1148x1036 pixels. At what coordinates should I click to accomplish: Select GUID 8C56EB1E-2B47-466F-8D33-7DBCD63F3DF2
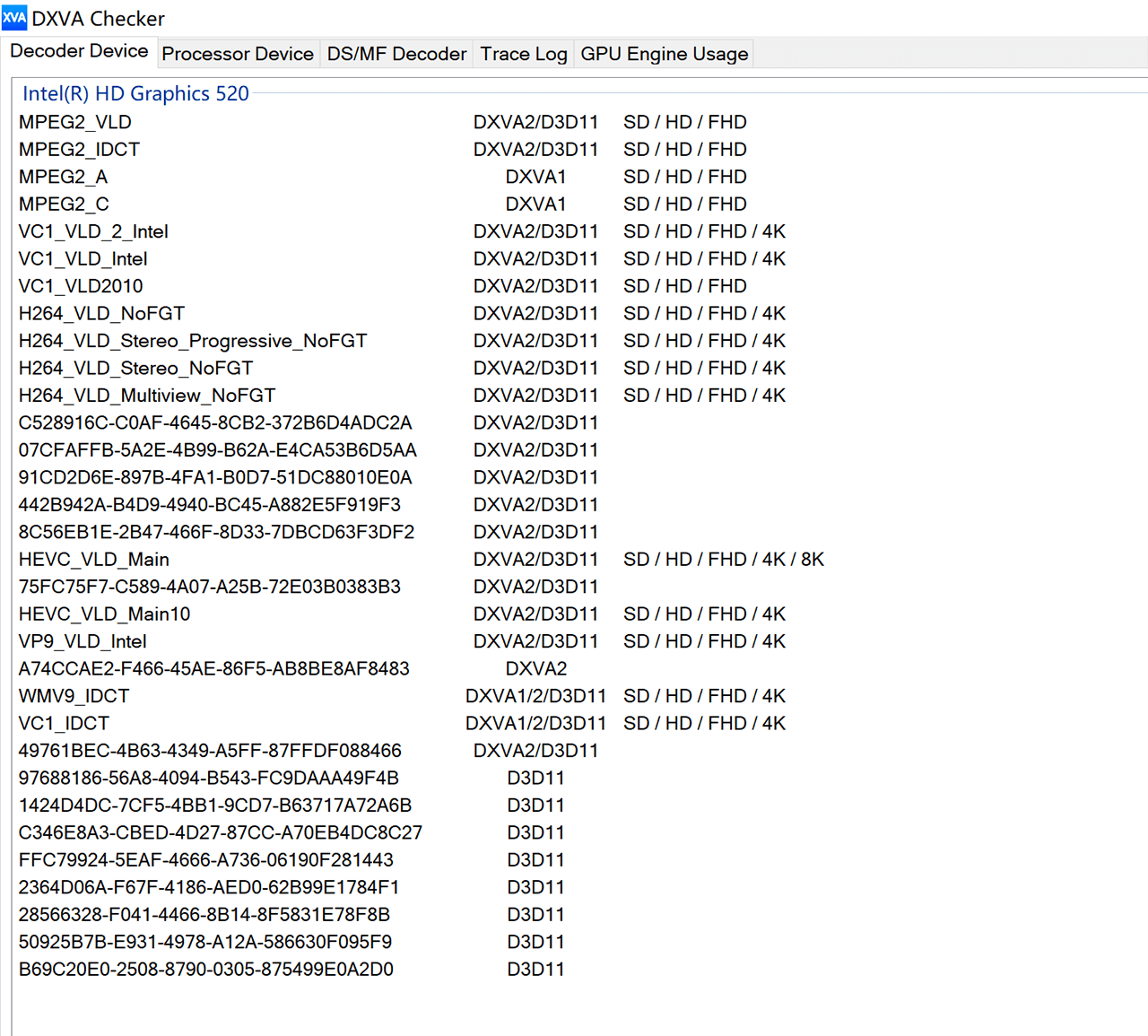point(216,532)
